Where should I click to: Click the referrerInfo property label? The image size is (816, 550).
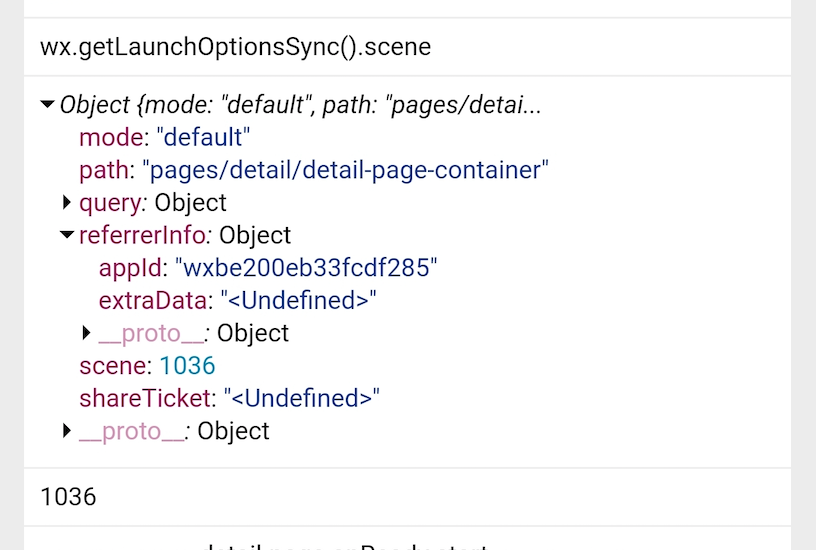143,236
